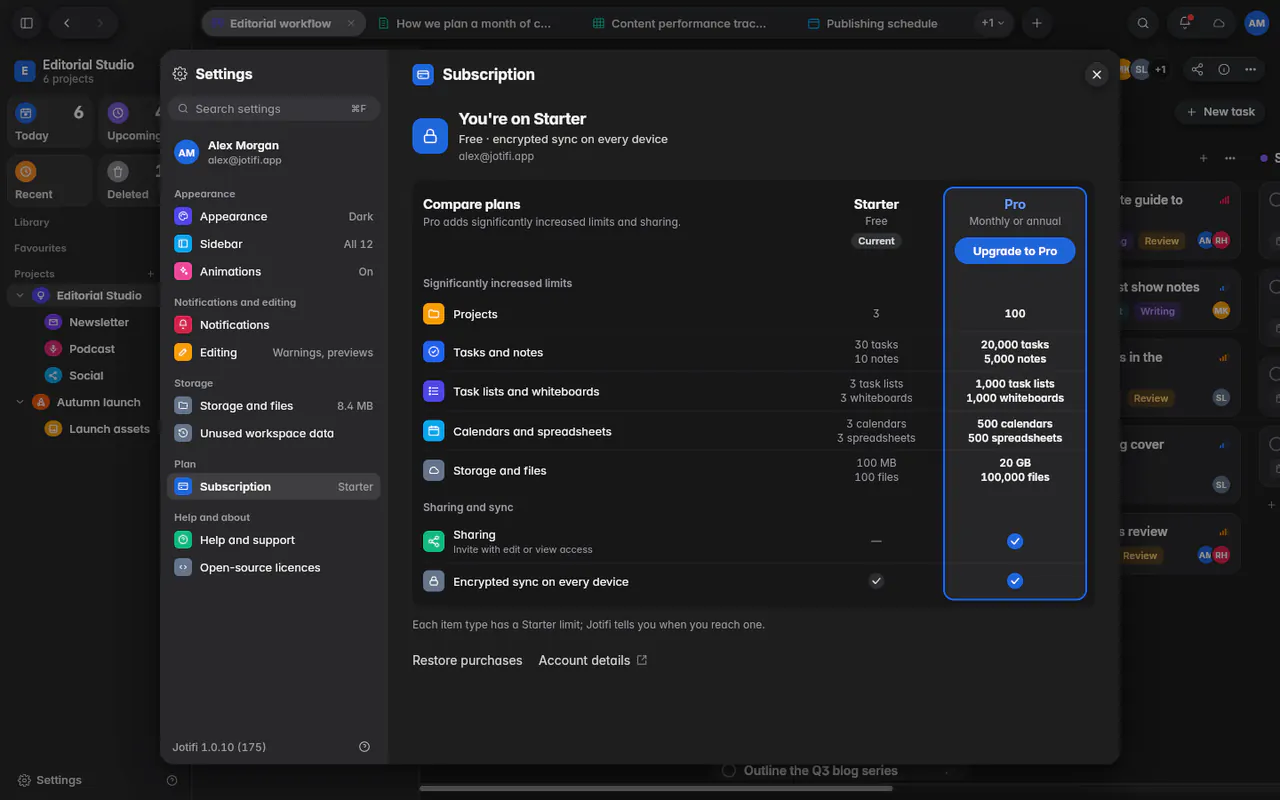1280x800 pixels.
Task: Close the Settings dialog
Action: tap(1097, 75)
